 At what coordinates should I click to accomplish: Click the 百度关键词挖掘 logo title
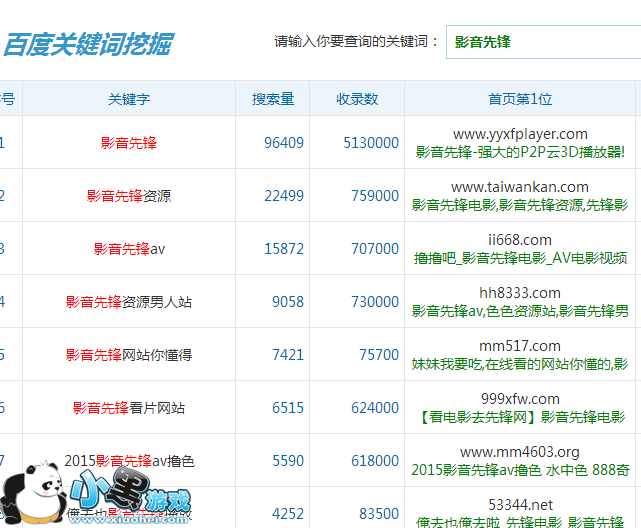(88, 44)
